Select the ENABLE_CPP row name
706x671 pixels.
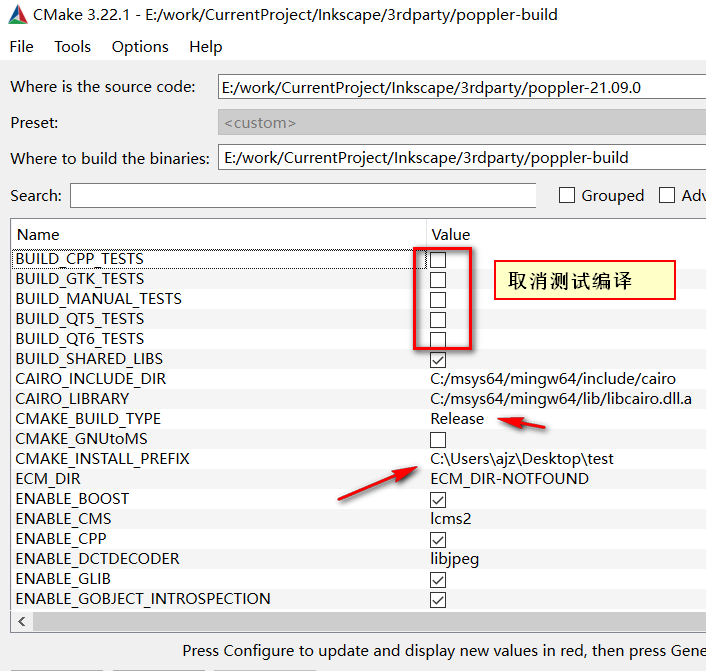click(61, 539)
